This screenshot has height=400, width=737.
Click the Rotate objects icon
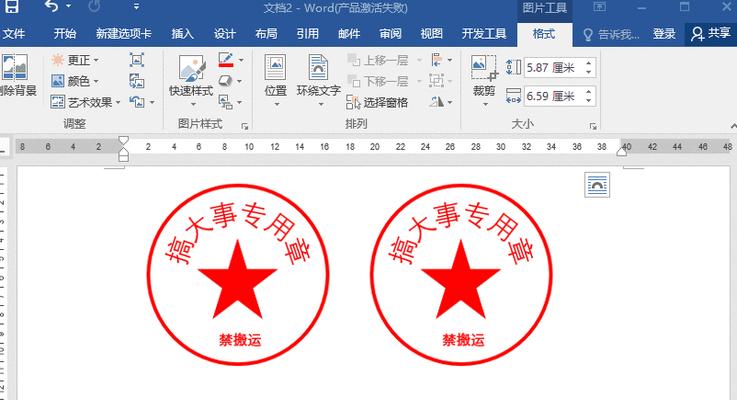pyautogui.click(x=437, y=102)
